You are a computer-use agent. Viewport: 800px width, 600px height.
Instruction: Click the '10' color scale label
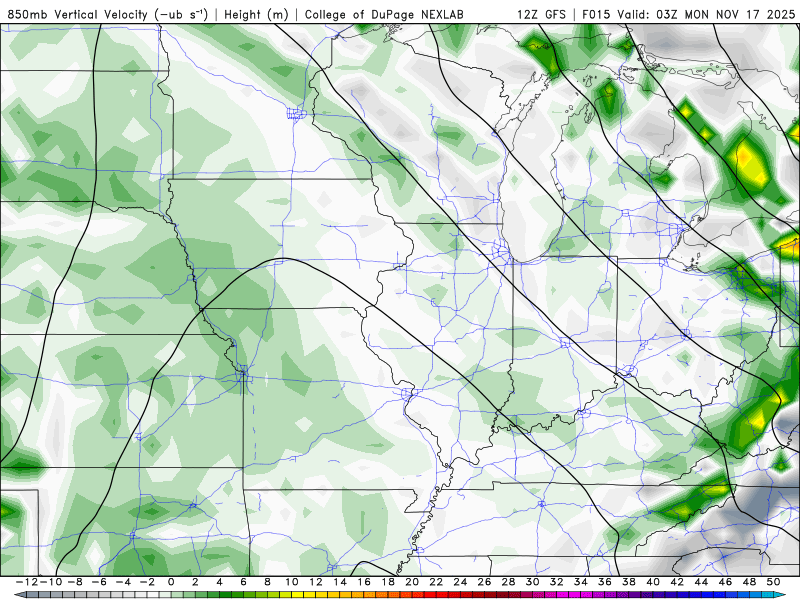[291, 582]
